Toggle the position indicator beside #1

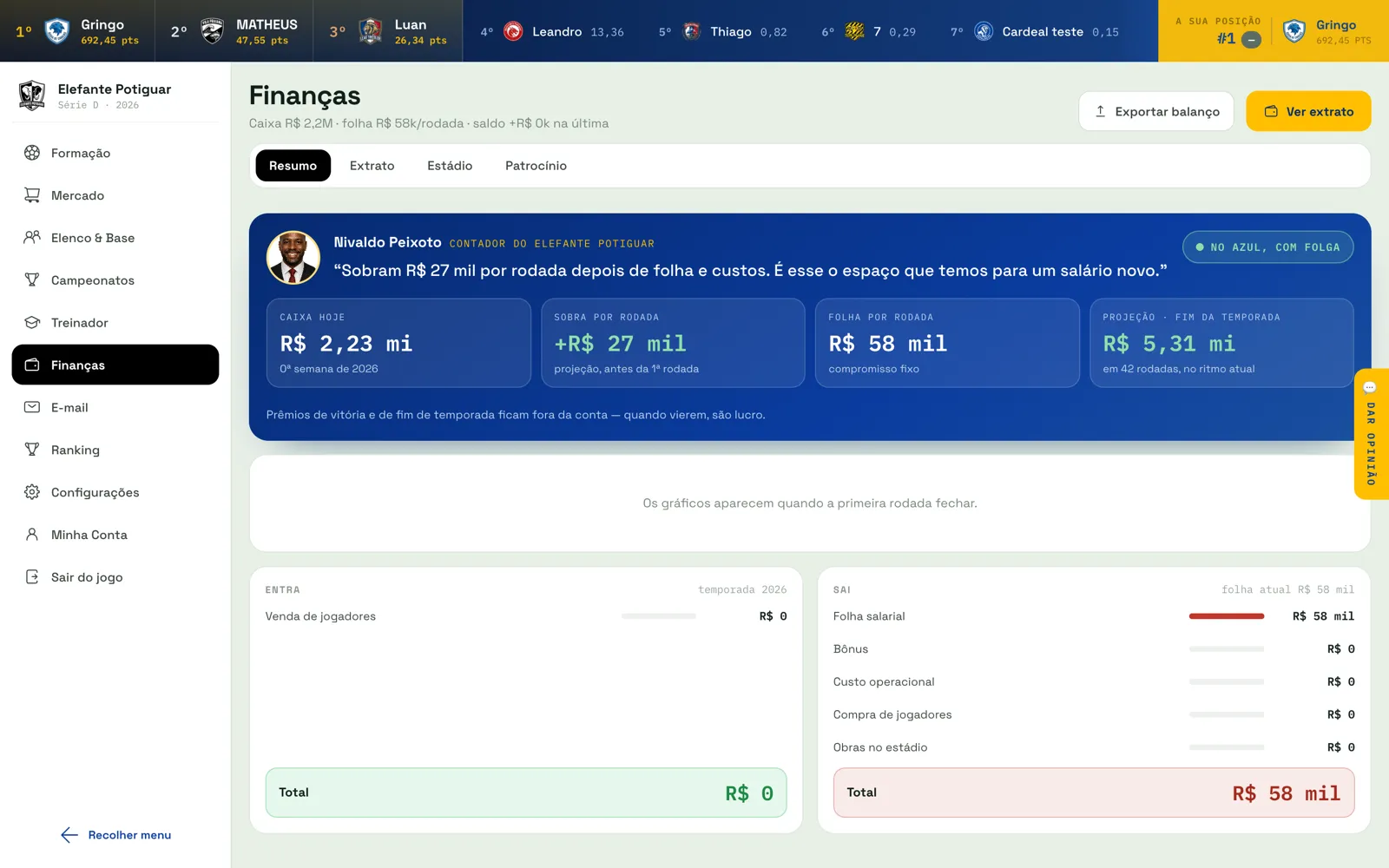point(1251,39)
